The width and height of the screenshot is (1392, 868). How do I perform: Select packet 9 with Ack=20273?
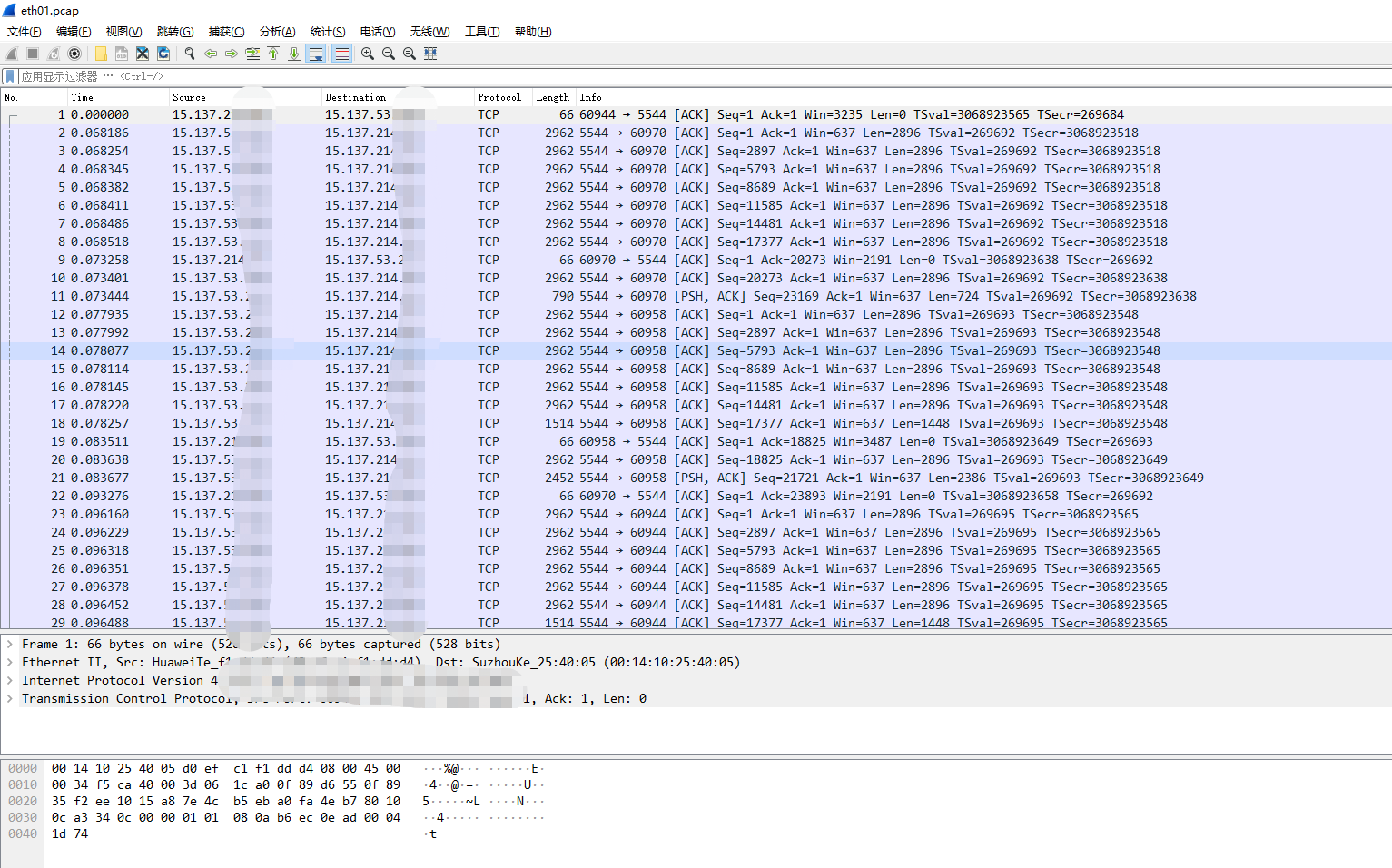[x=696, y=260]
